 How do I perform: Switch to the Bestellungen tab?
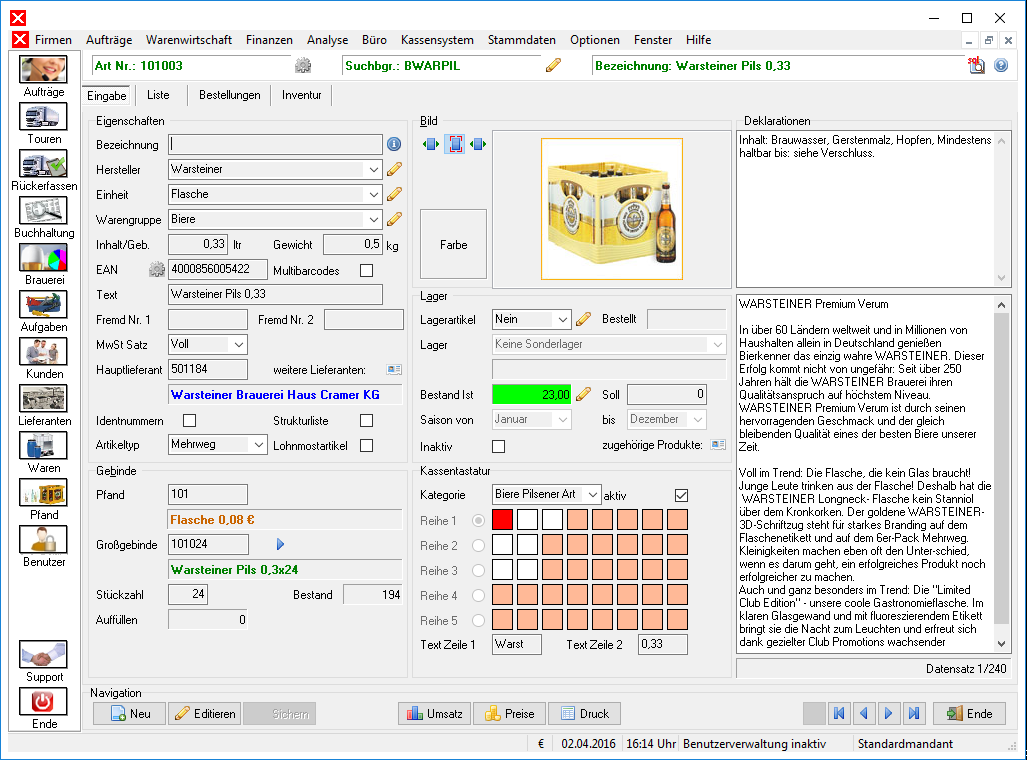point(229,95)
